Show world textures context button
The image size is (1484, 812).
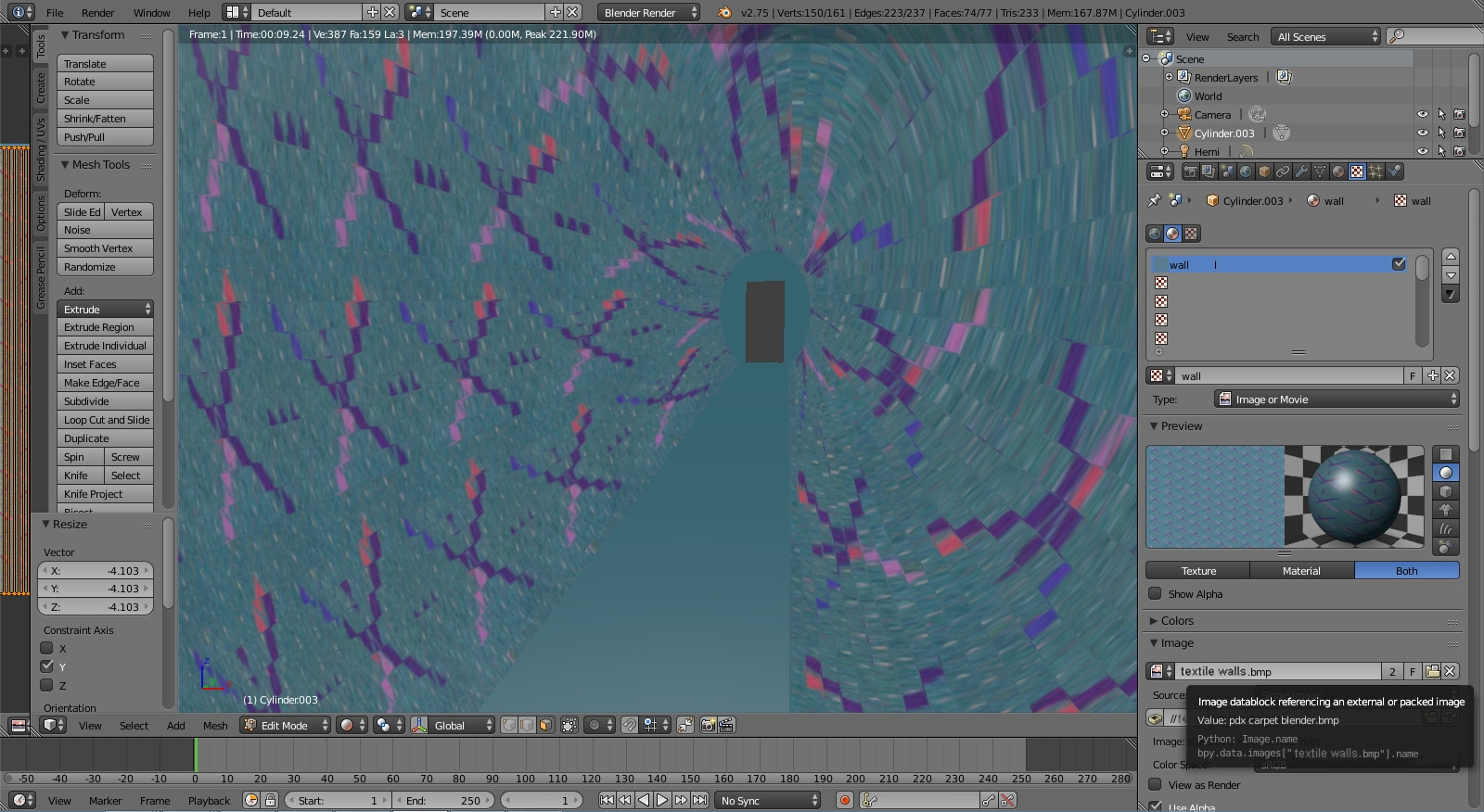[1155, 234]
